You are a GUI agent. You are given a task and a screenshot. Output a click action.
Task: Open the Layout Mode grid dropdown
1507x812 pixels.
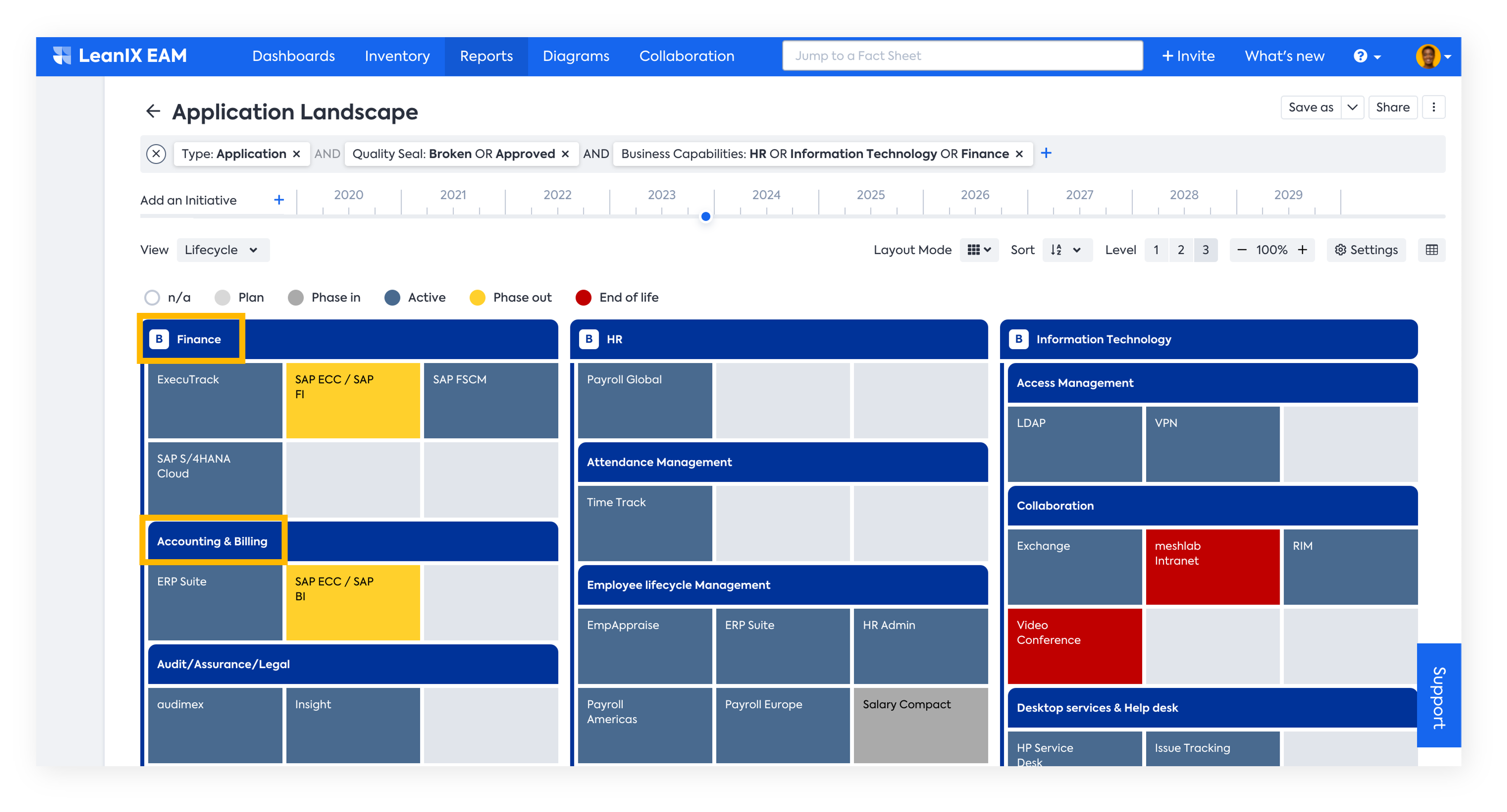pyautogui.click(x=979, y=250)
